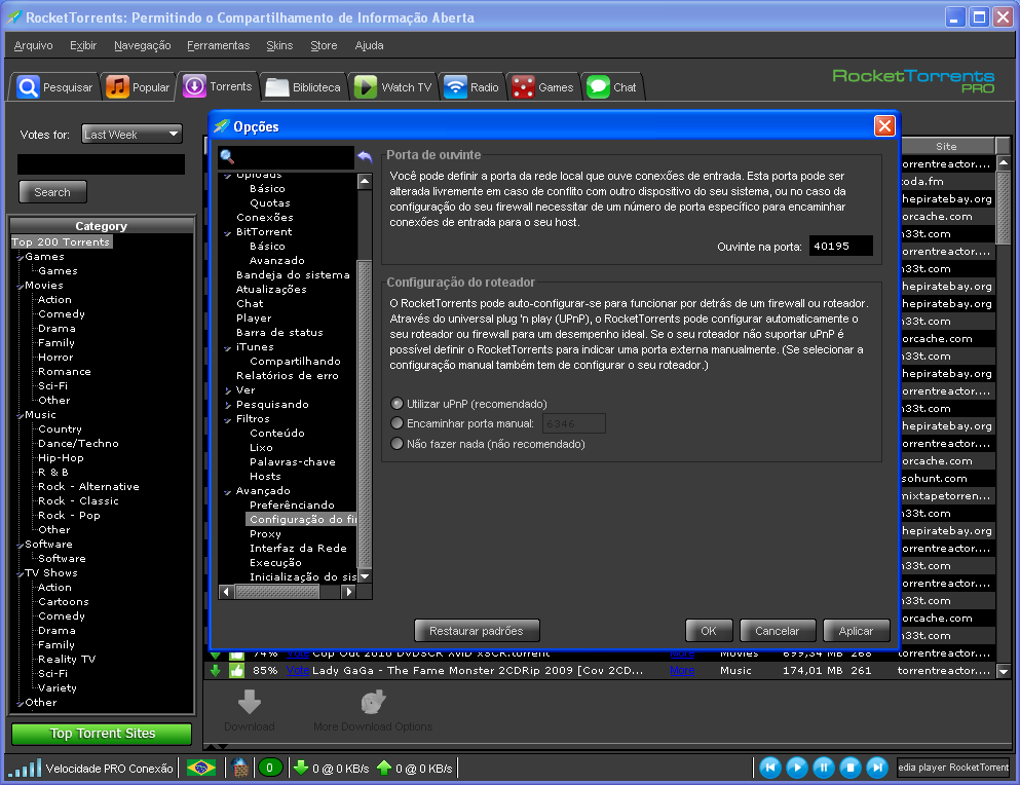
Task: Stop media playback in player bar
Action: point(850,768)
